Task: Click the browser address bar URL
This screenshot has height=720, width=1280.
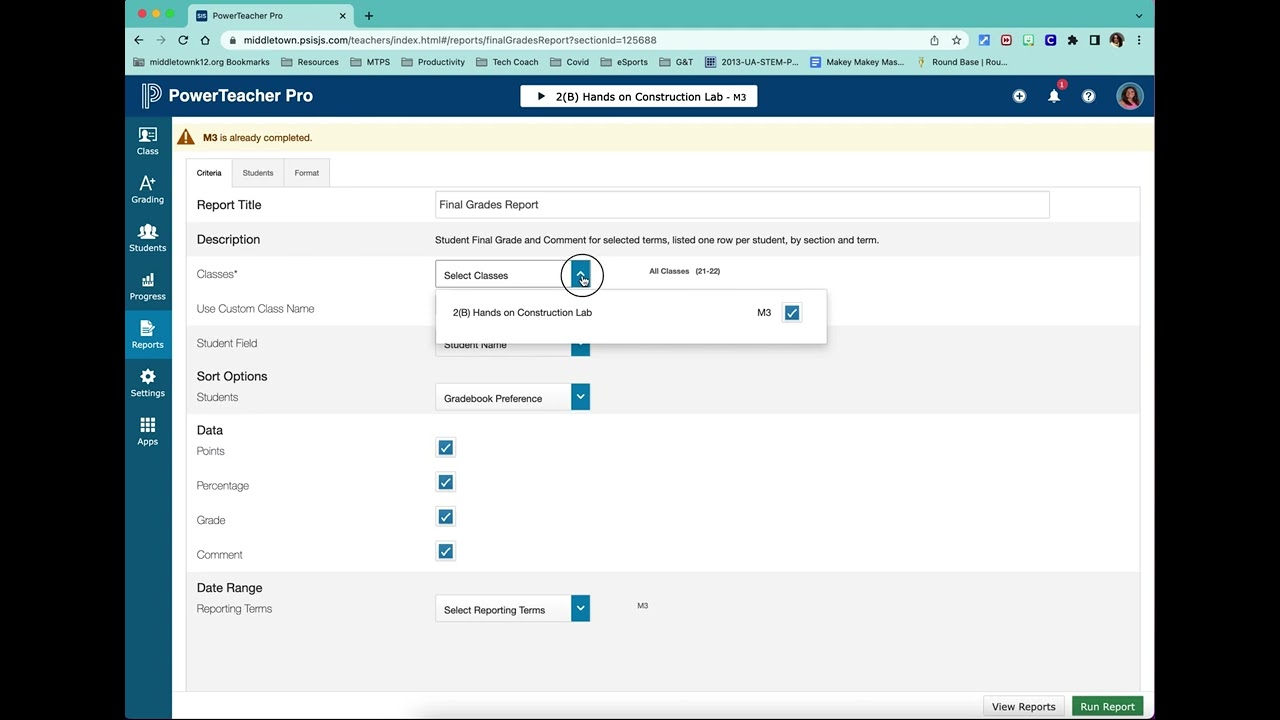Action: pyautogui.click(x=450, y=40)
